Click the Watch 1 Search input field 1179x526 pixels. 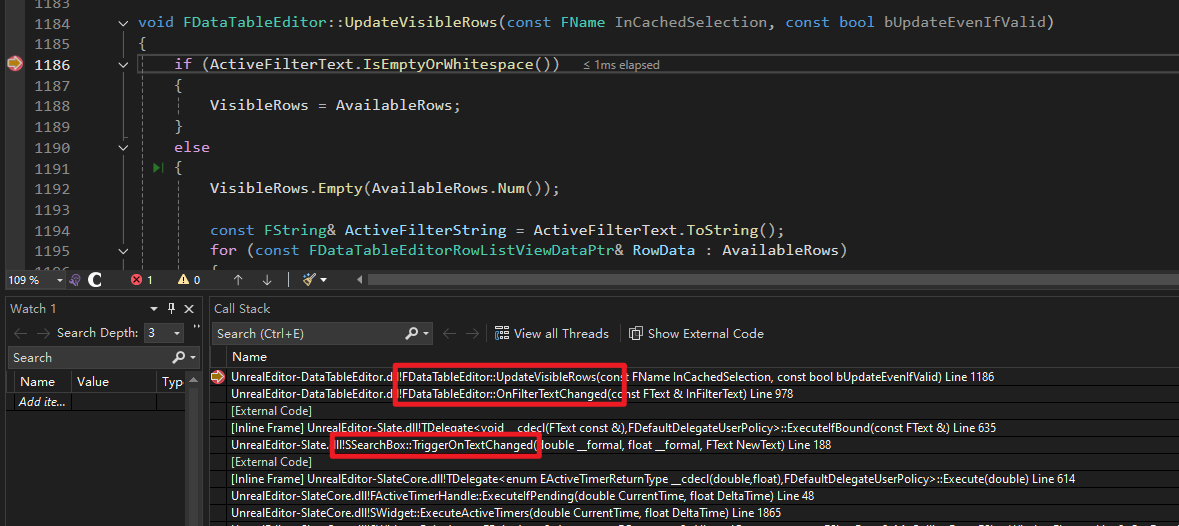click(90, 358)
